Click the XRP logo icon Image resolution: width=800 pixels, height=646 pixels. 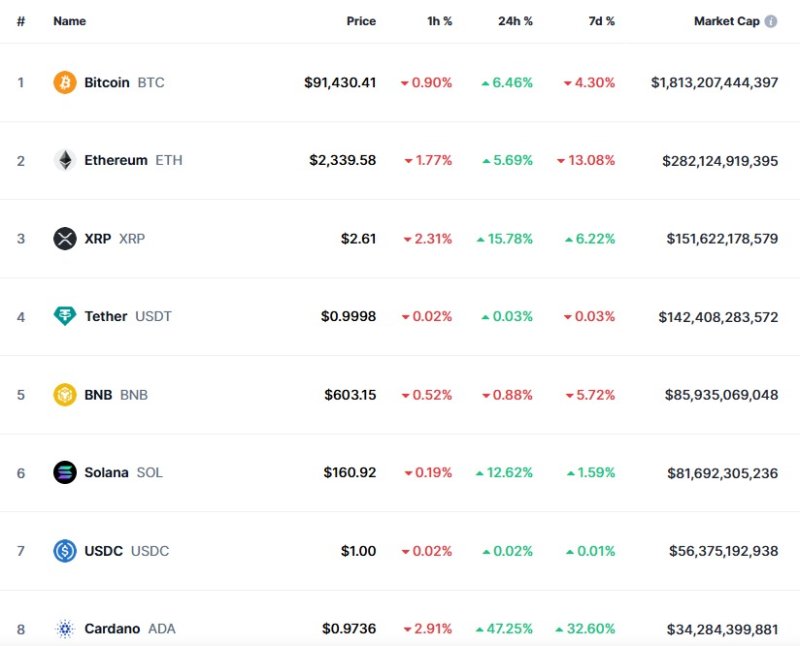tap(65, 238)
